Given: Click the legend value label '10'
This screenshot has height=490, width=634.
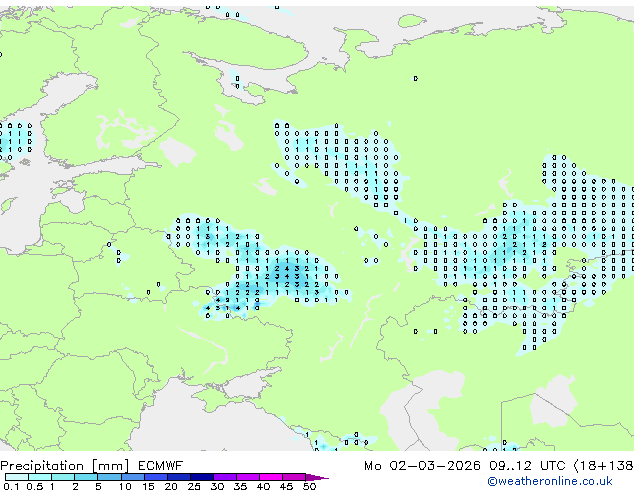Looking at the screenshot, I should (125, 486).
